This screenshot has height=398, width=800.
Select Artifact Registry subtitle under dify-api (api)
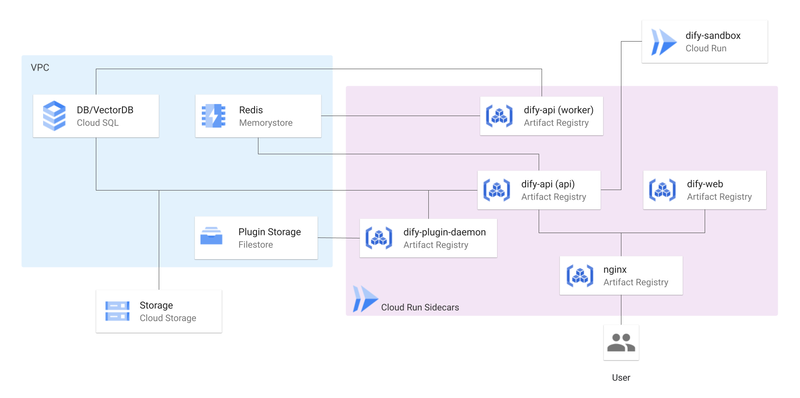point(554,196)
